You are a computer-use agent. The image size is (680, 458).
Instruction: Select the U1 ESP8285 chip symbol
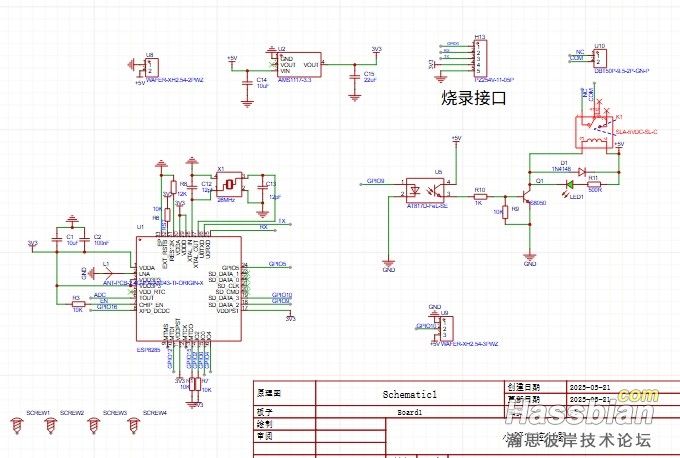pos(189,289)
